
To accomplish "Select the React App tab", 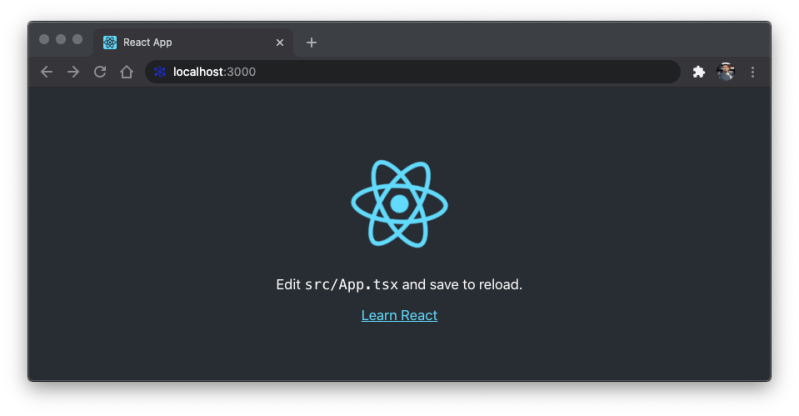I will point(193,42).
